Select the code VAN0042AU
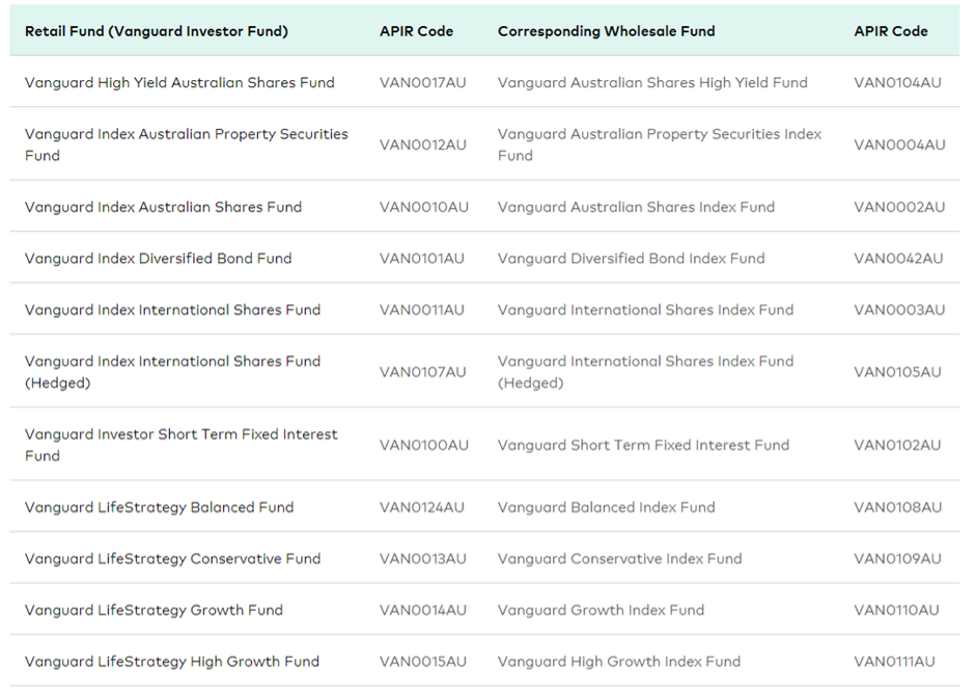Viewport: 979px width, 693px height. [898, 258]
